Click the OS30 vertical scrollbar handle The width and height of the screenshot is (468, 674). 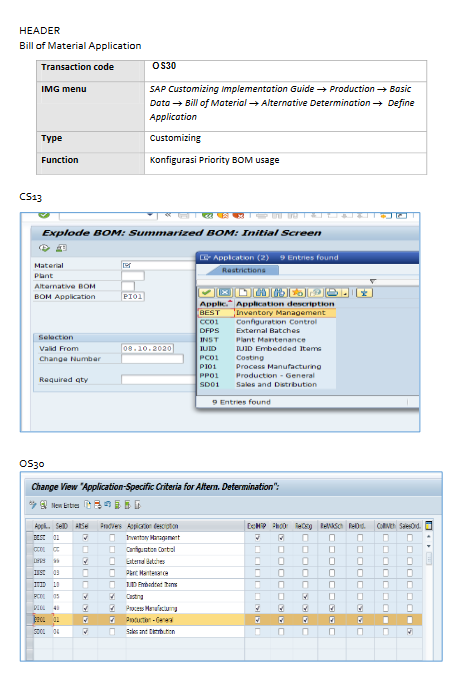pos(428,558)
